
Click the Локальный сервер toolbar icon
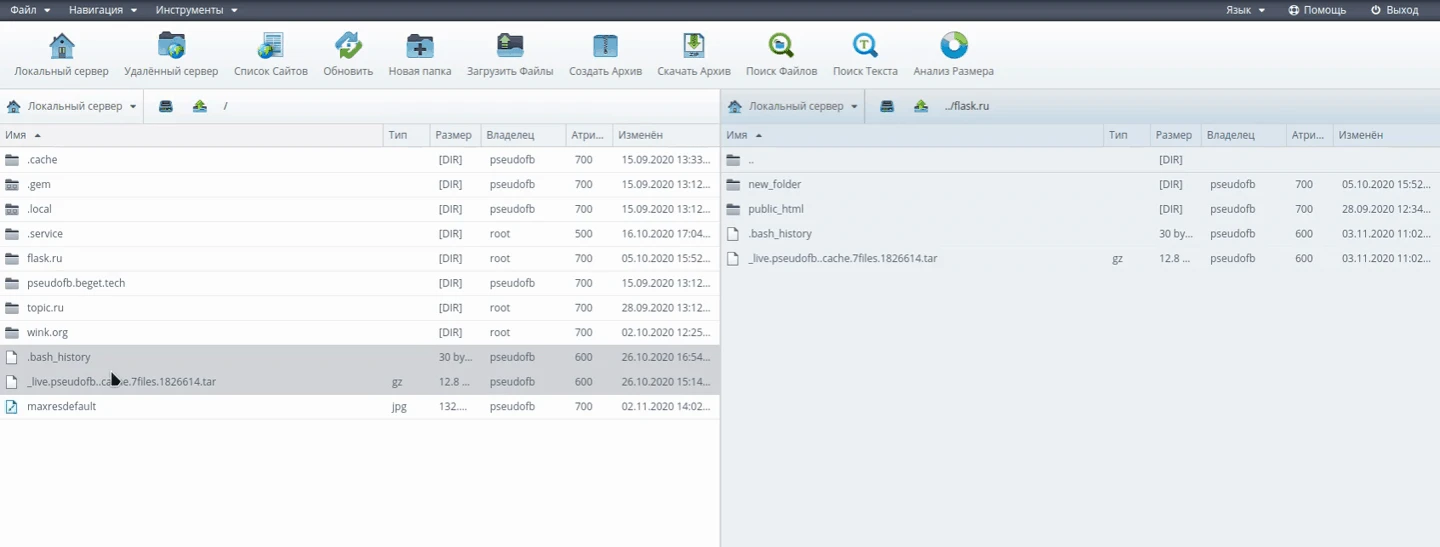pyautogui.click(x=62, y=47)
